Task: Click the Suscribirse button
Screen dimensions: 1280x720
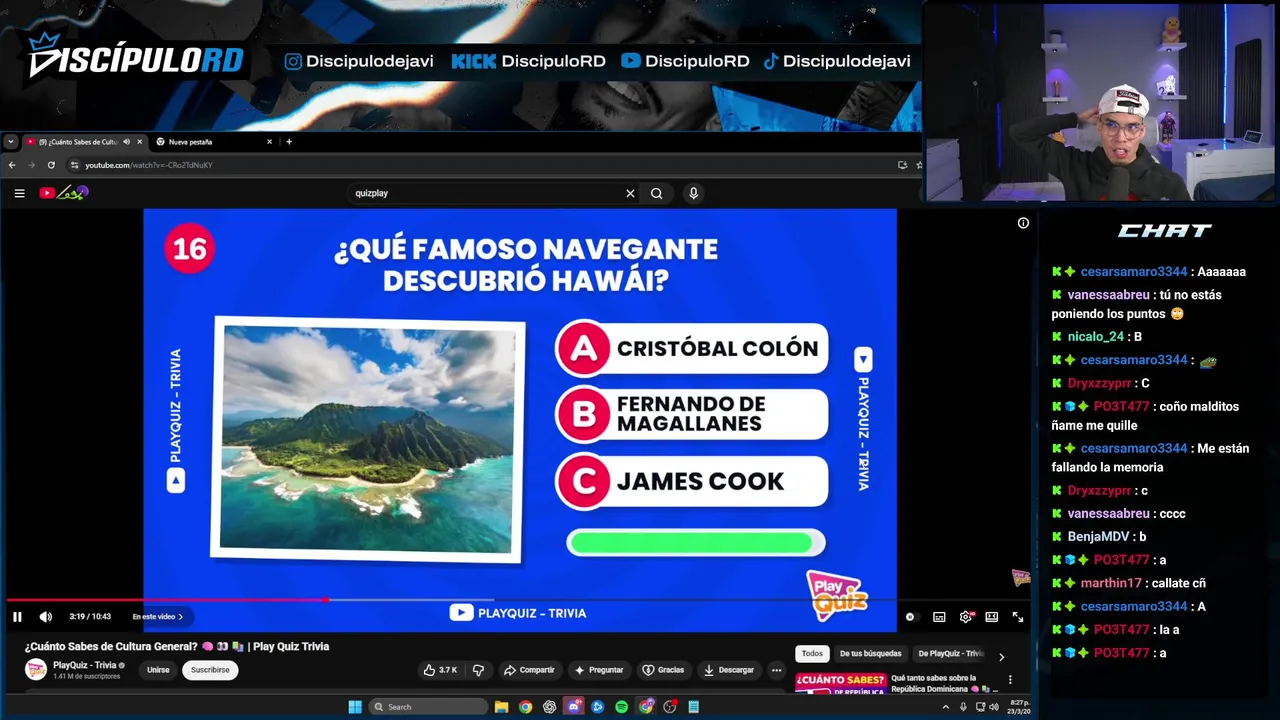Action: point(210,670)
